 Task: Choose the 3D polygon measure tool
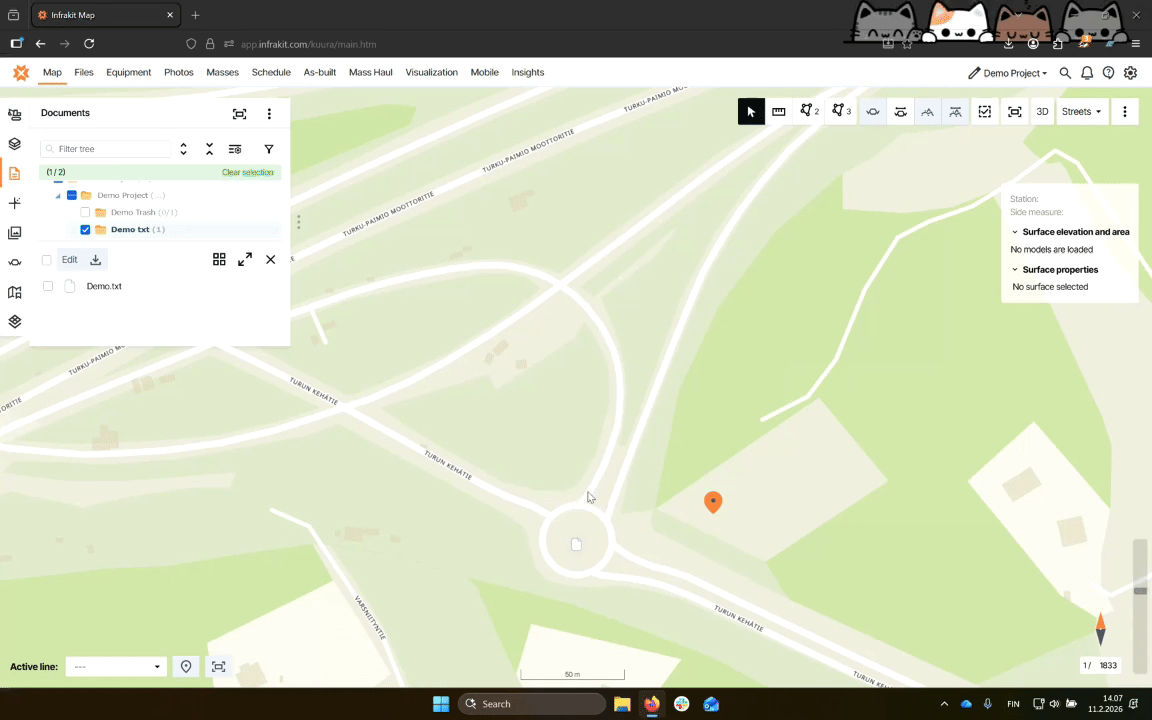pyautogui.click(x=840, y=112)
